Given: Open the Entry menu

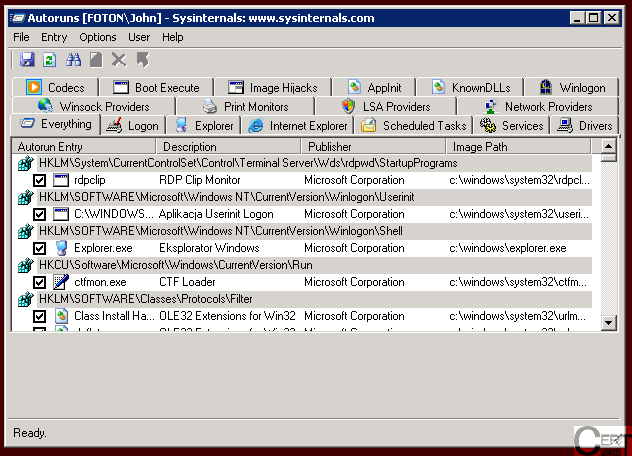Looking at the screenshot, I should (54, 37).
